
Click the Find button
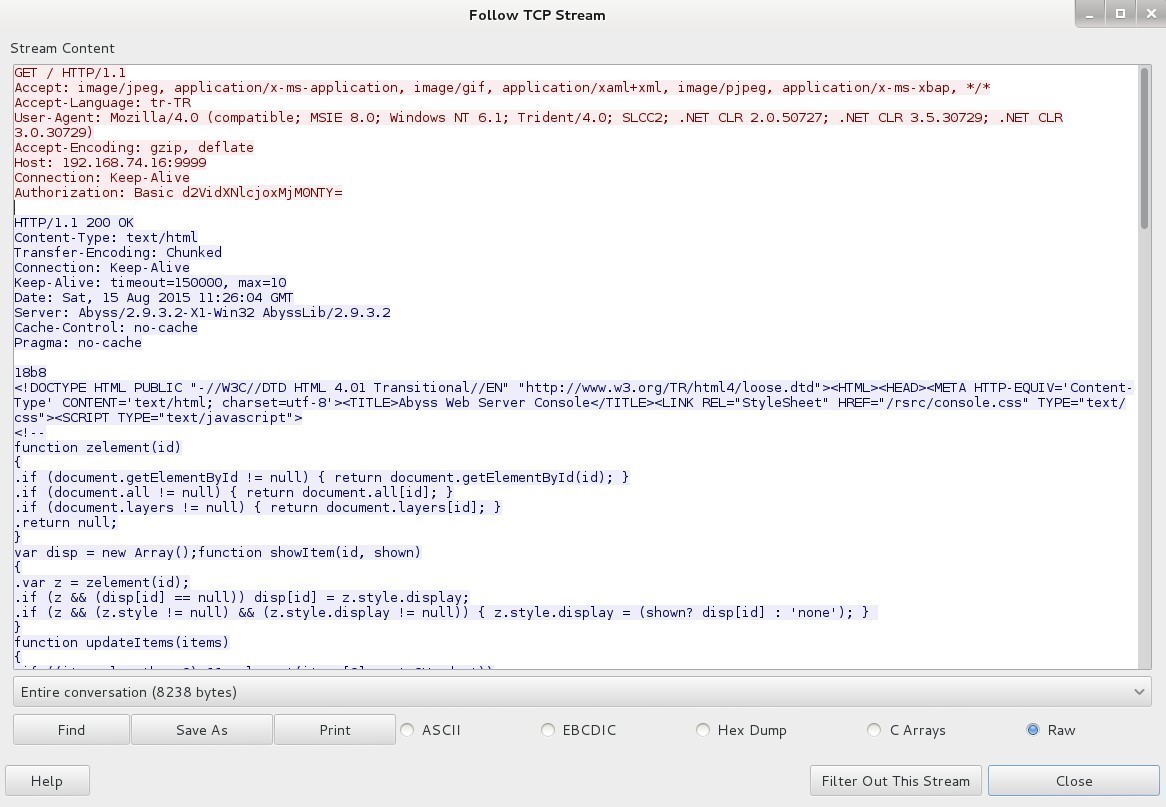[x=71, y=730]
